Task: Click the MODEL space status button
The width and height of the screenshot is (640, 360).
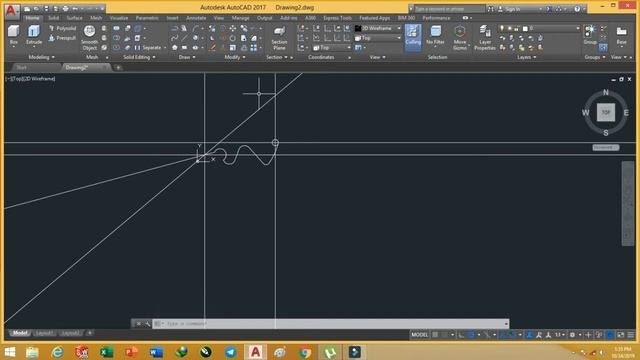Action: (x=420, y=335)
